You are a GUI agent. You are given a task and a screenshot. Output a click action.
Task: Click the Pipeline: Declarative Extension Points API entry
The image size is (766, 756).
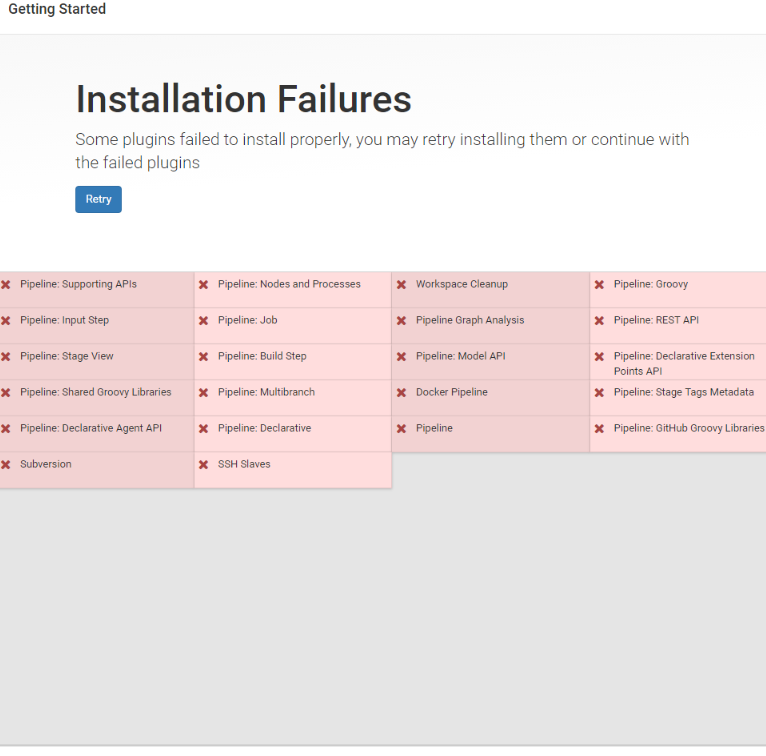coord(684,363)
